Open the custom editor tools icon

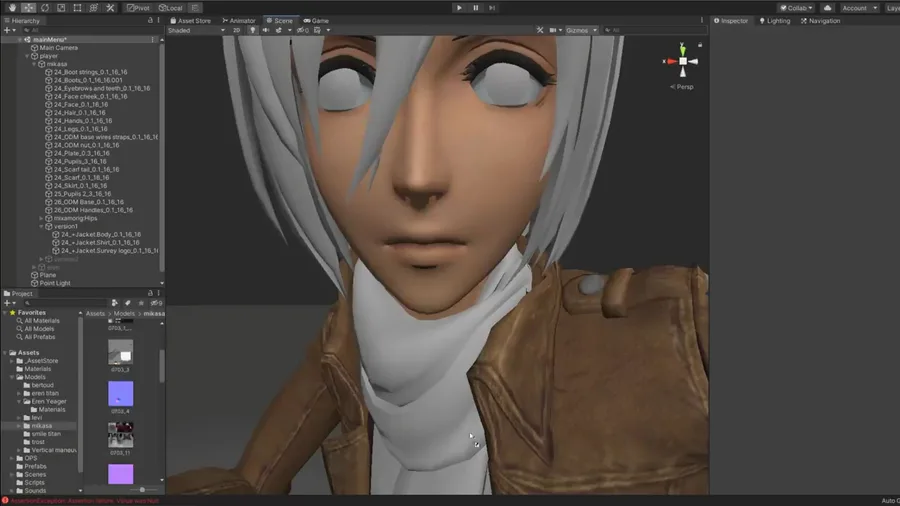coord(110,8)
